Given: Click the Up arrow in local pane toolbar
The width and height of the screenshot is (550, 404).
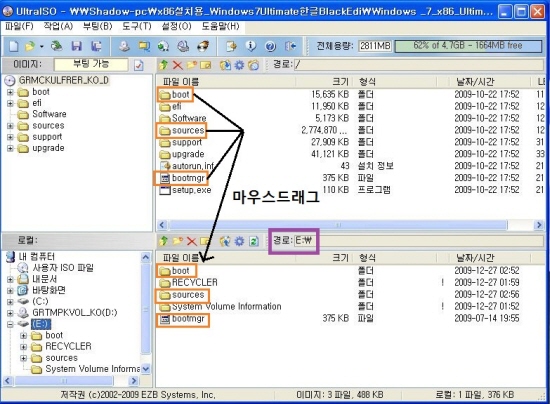Looking at the screenshot, I should pyautogui.click(x=163, y=241).
